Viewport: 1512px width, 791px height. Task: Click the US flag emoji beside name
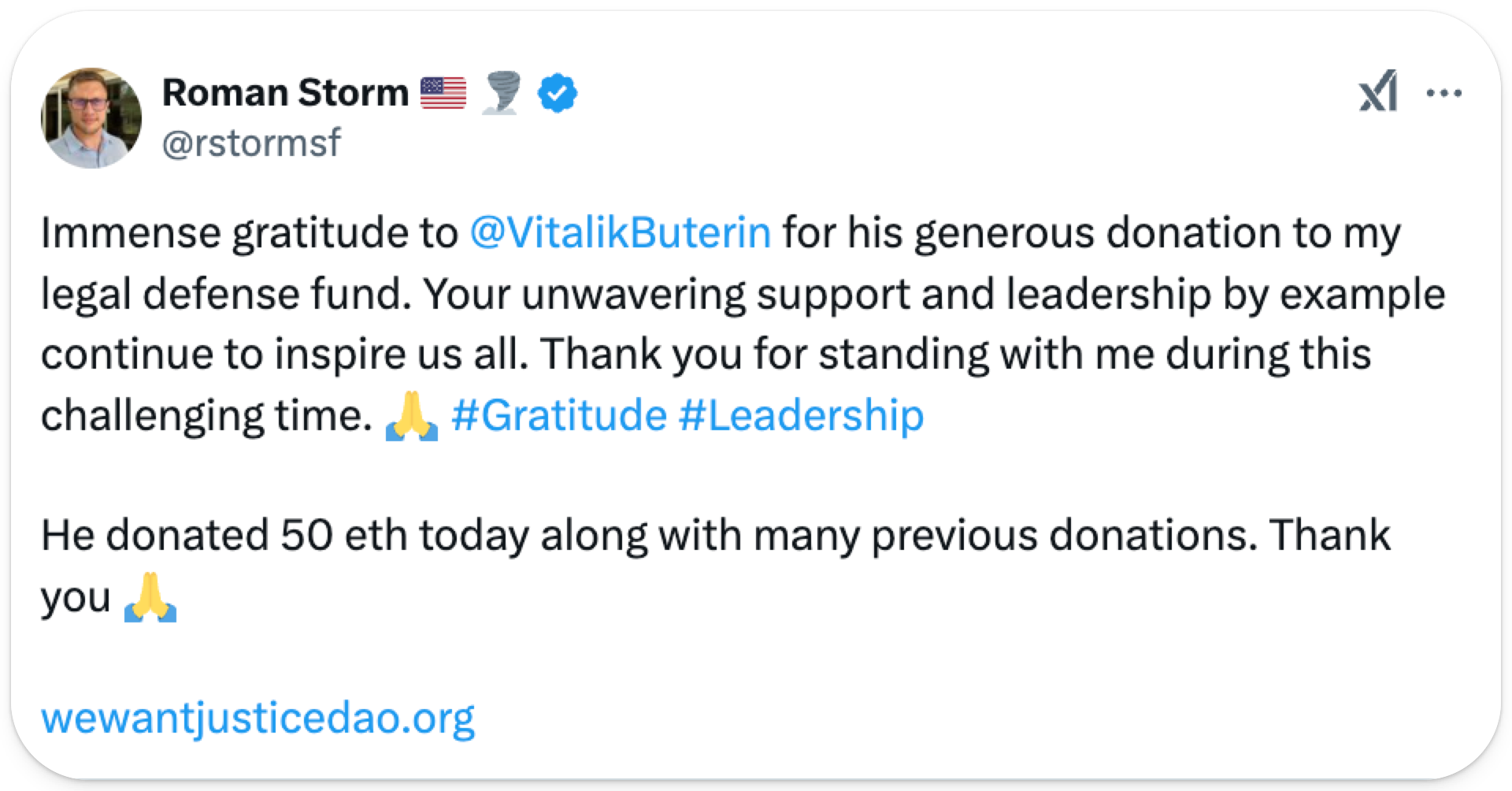(x=443, y=94)
